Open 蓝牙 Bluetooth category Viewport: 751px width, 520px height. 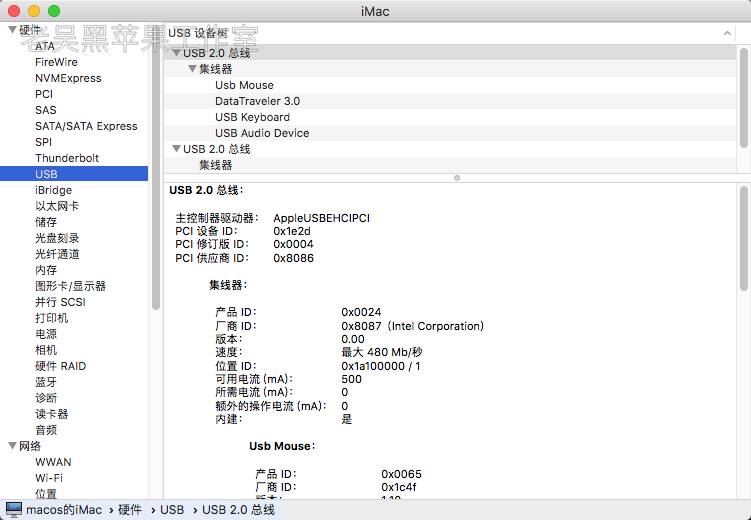pos(46,382)
